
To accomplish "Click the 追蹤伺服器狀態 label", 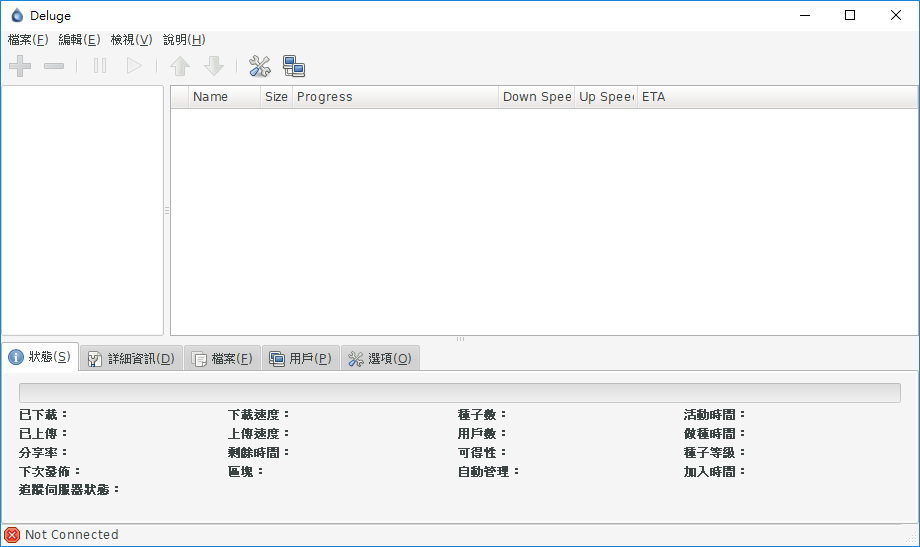I will [x=69, y=489].
